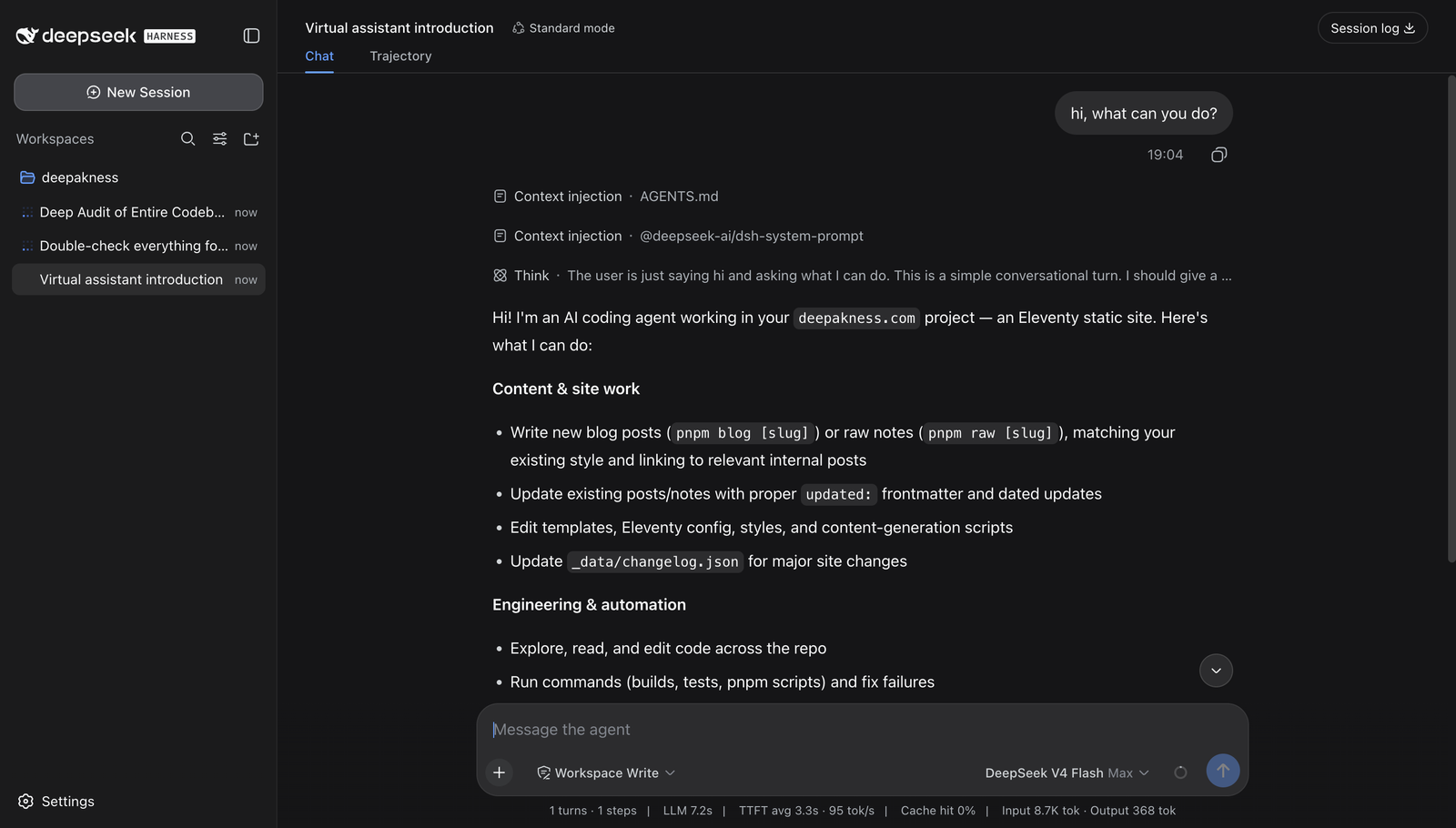Viewport: 1456px width, 828px height.
Task: Click the system-prompt context injection document icon
Action: coord(500,236)
